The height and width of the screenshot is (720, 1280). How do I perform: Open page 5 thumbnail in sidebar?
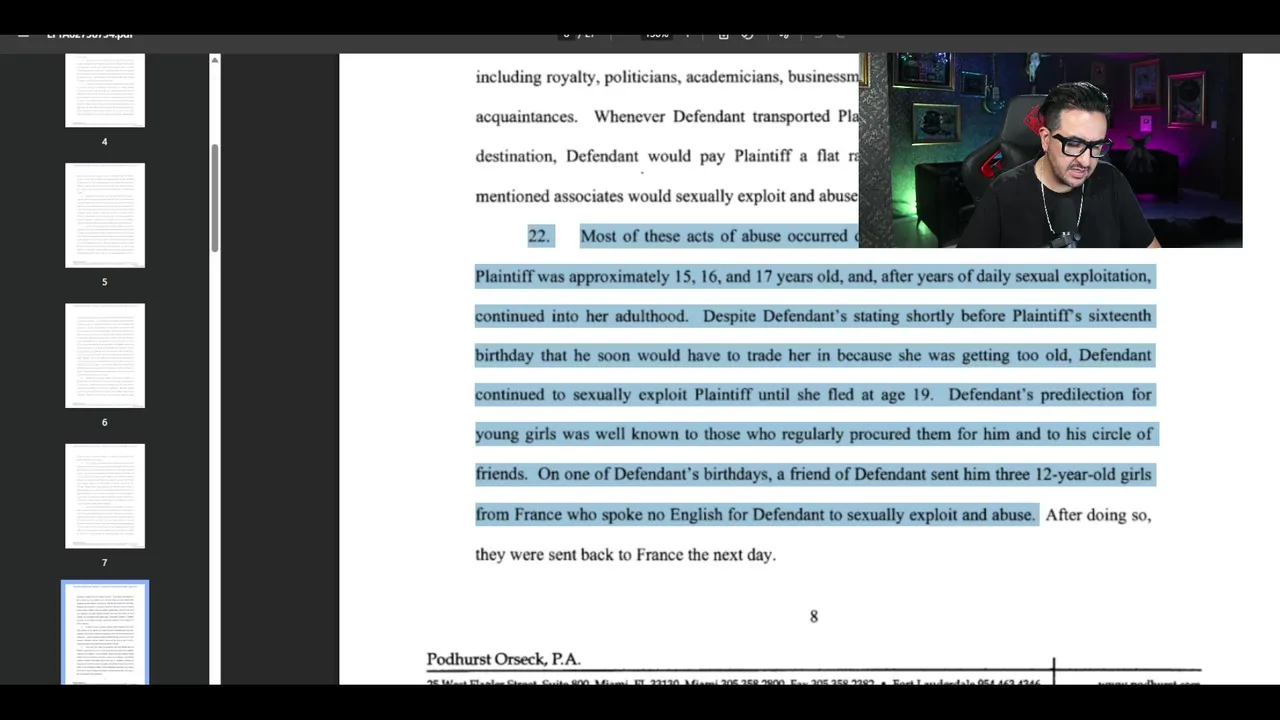(x=105, y=215)
